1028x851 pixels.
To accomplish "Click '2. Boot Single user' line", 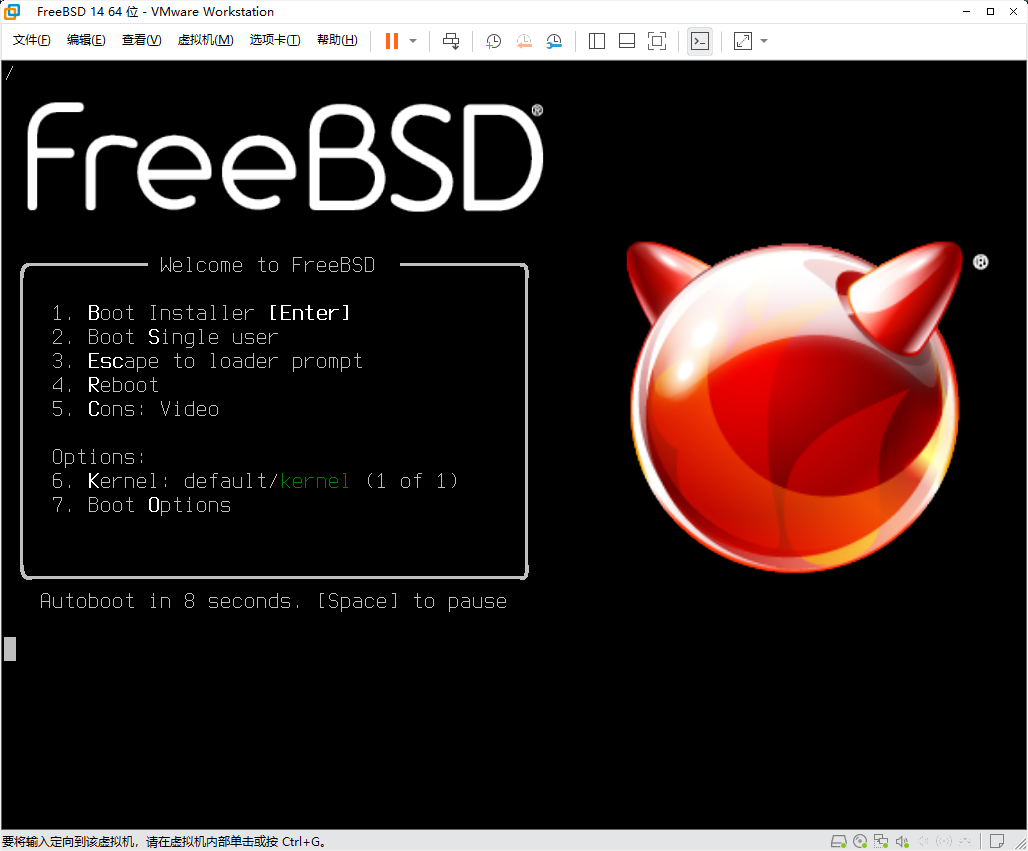I will (165, 337).
